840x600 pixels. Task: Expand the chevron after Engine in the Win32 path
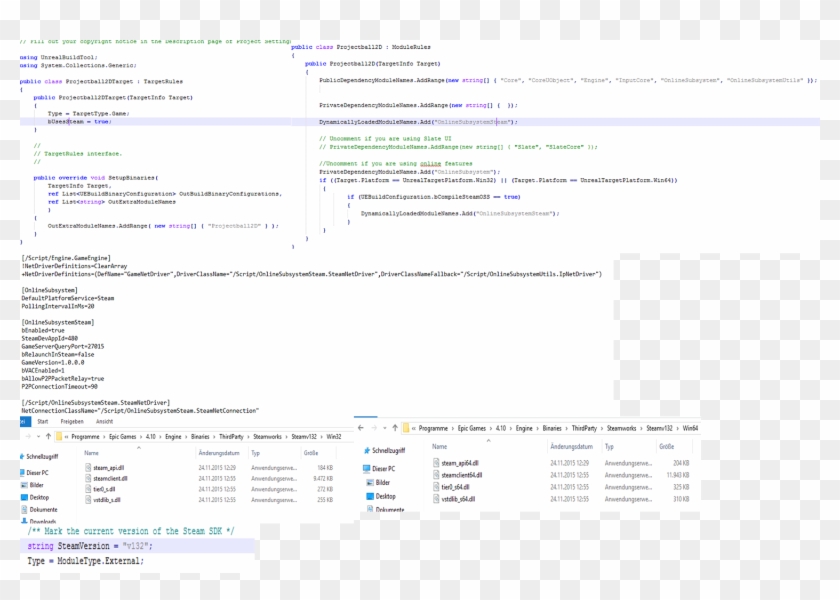182,437
